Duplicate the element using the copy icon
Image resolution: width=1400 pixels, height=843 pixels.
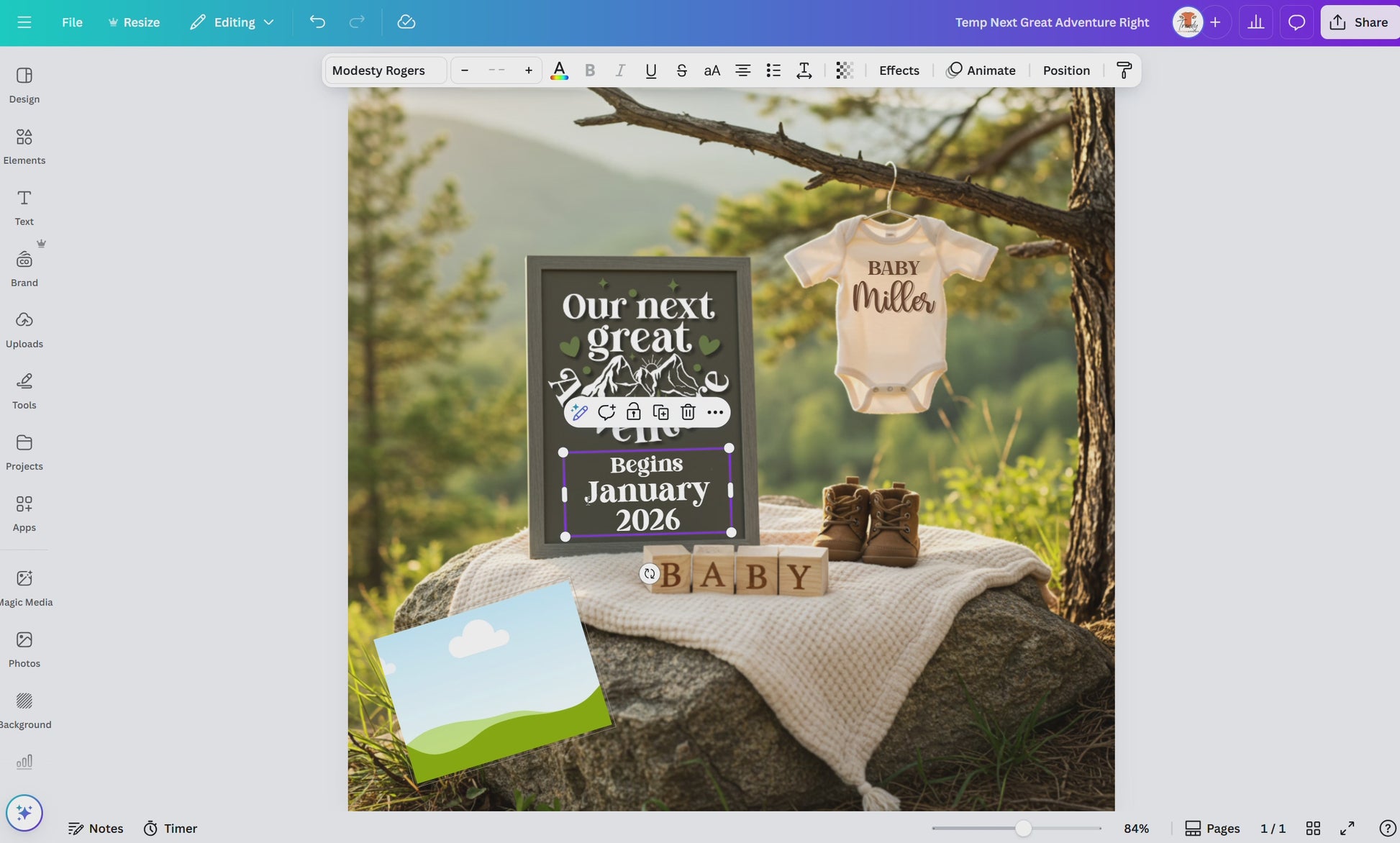coord(660,412)
